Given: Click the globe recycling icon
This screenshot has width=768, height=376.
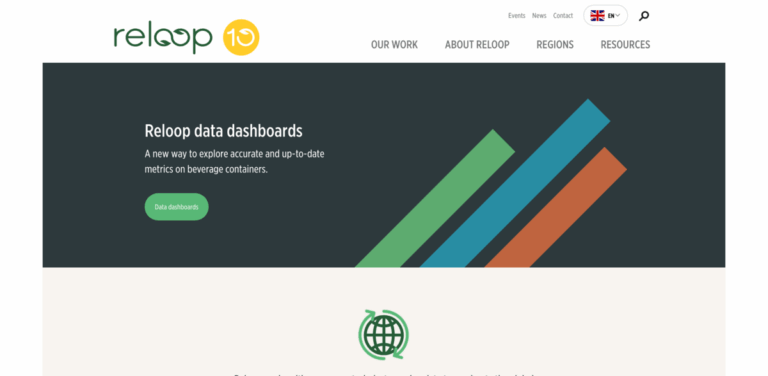Looking at the screenshot, I should 384,334.
